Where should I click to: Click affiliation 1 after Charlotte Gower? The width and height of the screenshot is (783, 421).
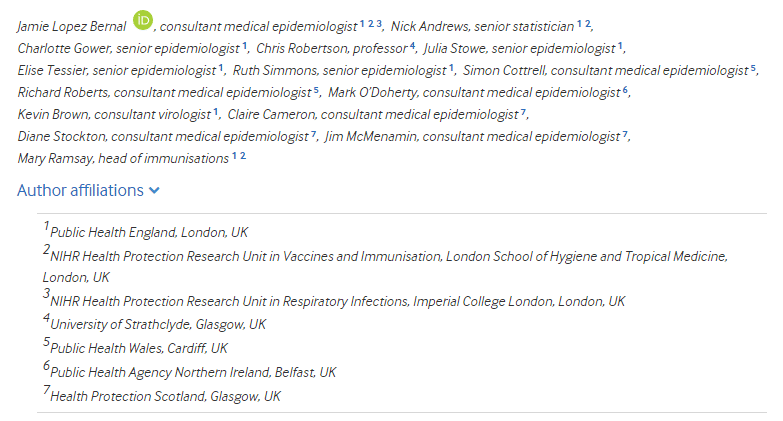coord(245,45)
